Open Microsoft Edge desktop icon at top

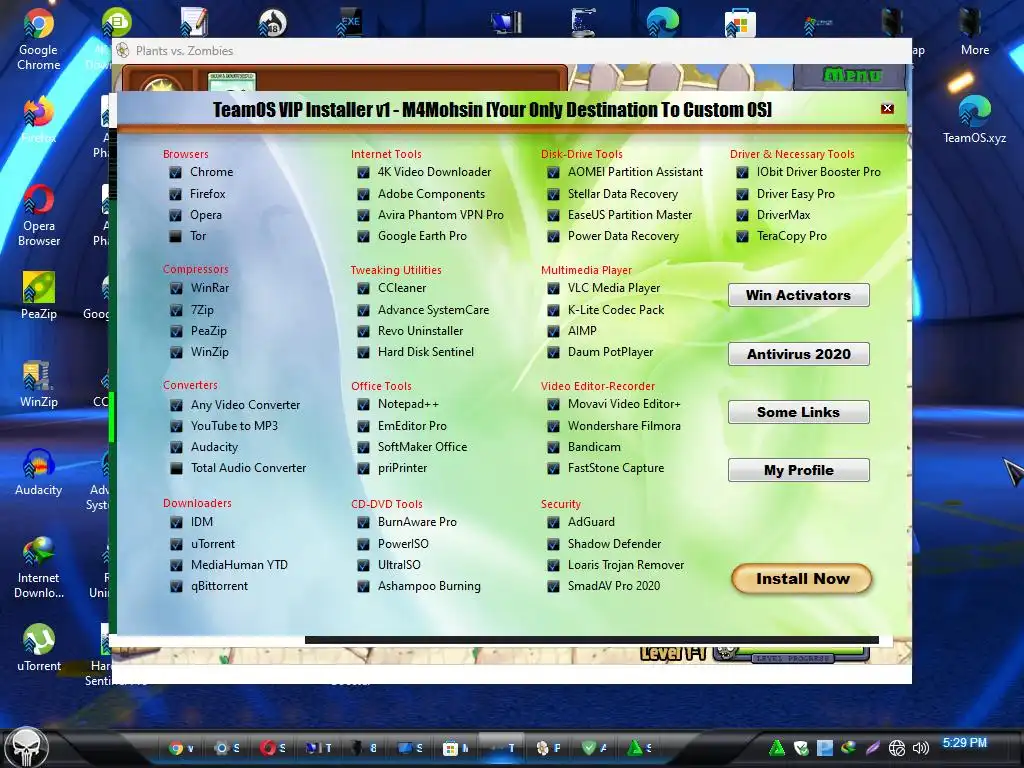662,22
